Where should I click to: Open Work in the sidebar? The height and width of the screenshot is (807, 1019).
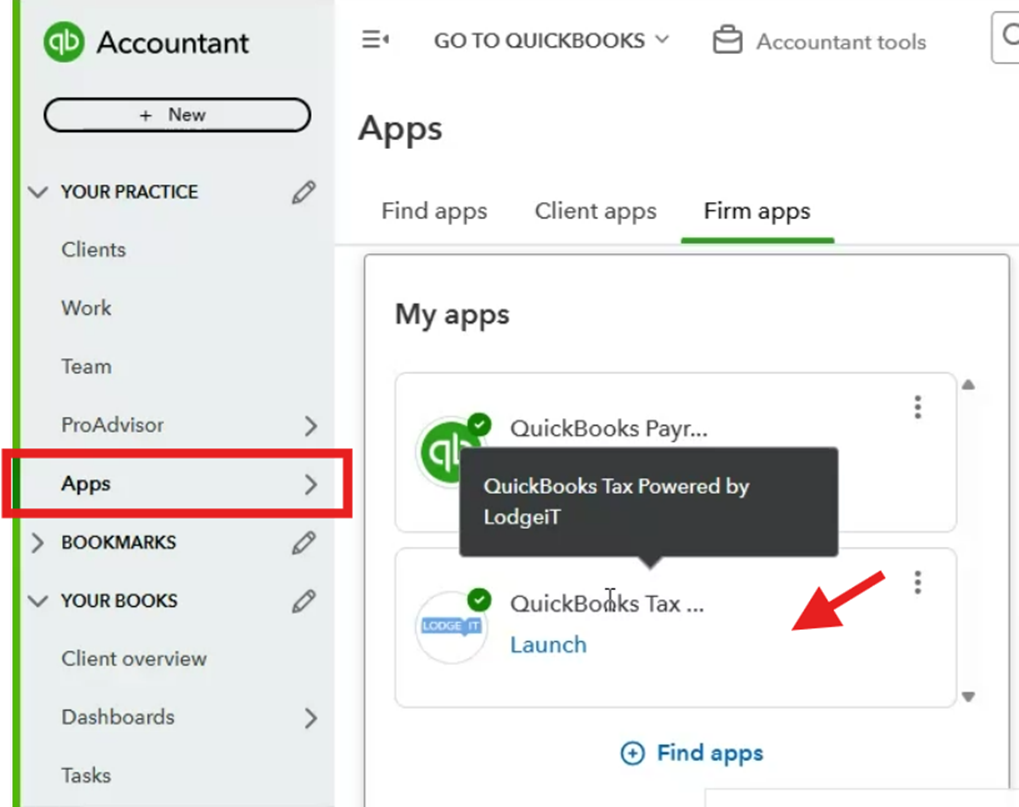(x=86, y=308)
